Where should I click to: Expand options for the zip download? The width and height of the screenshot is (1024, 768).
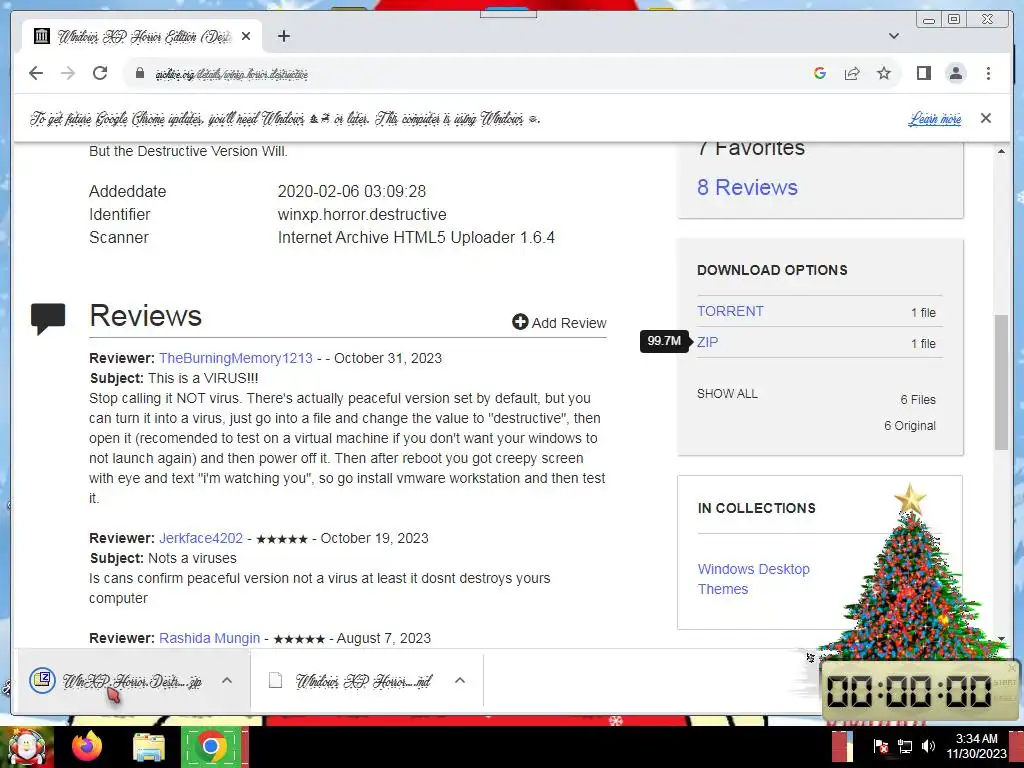click(x=227, y=680)
